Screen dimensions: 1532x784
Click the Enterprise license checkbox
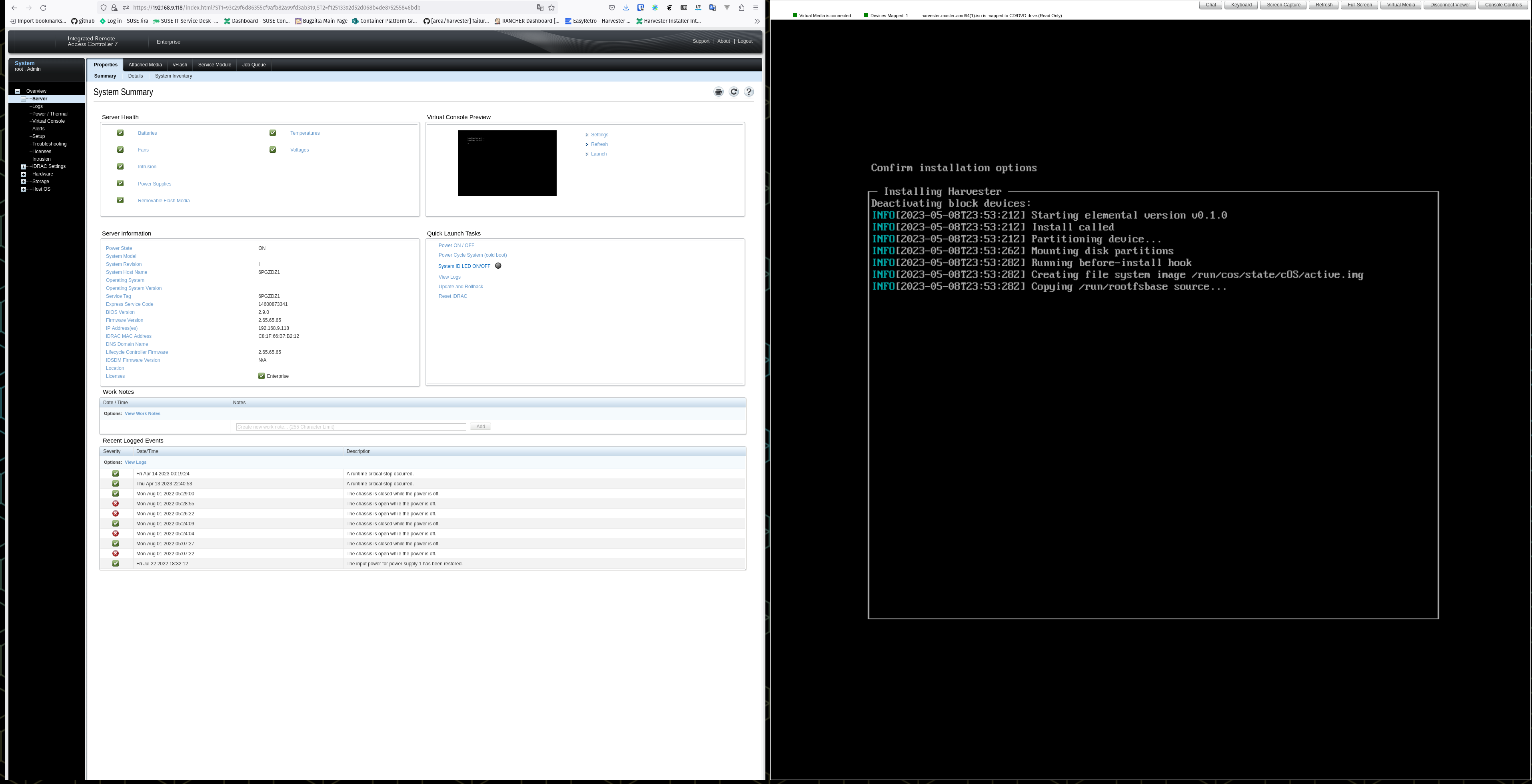[262, 376]
